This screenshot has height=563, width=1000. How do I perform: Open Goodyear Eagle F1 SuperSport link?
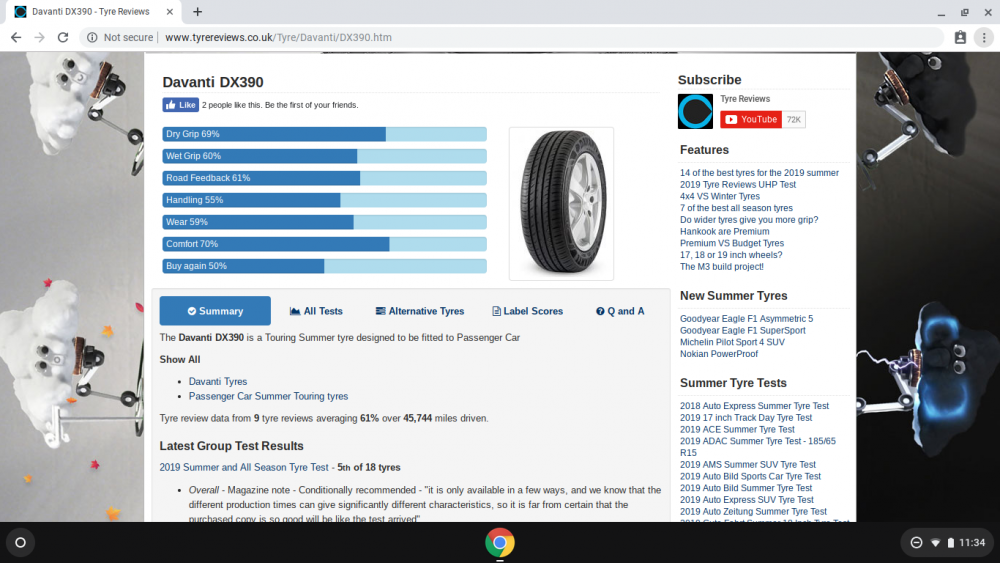(742, 330)
